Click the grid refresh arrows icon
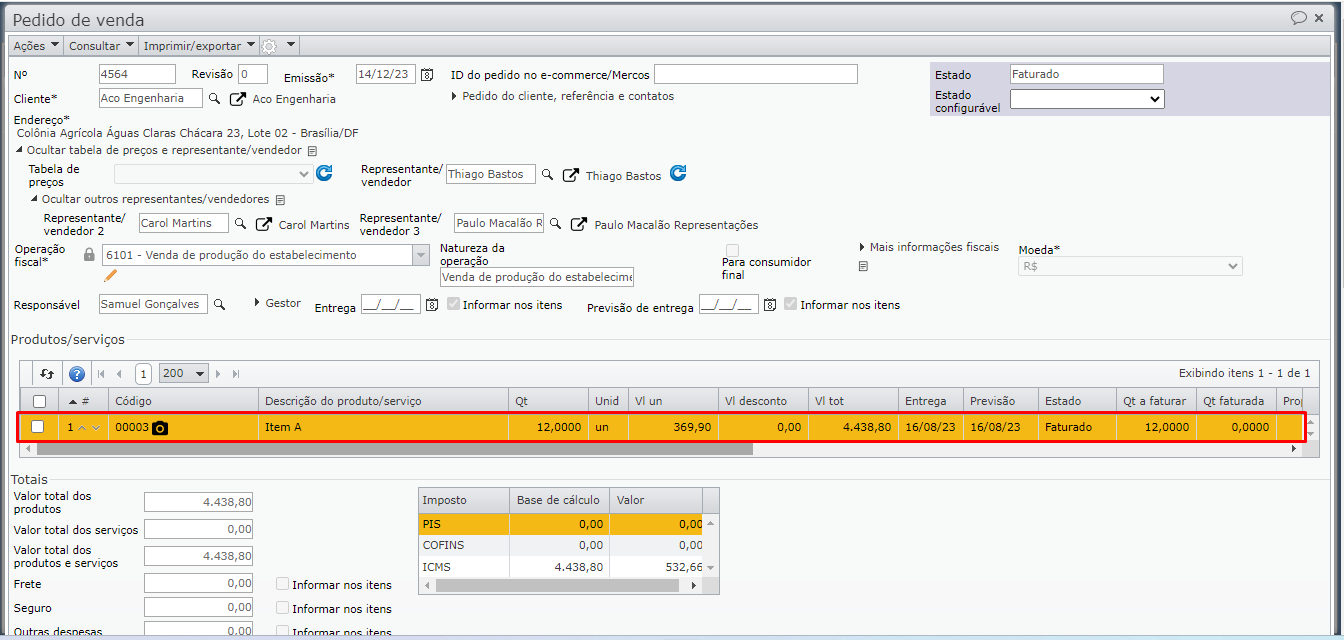The height and width of the screenshot is (640, 1344). 47,374
